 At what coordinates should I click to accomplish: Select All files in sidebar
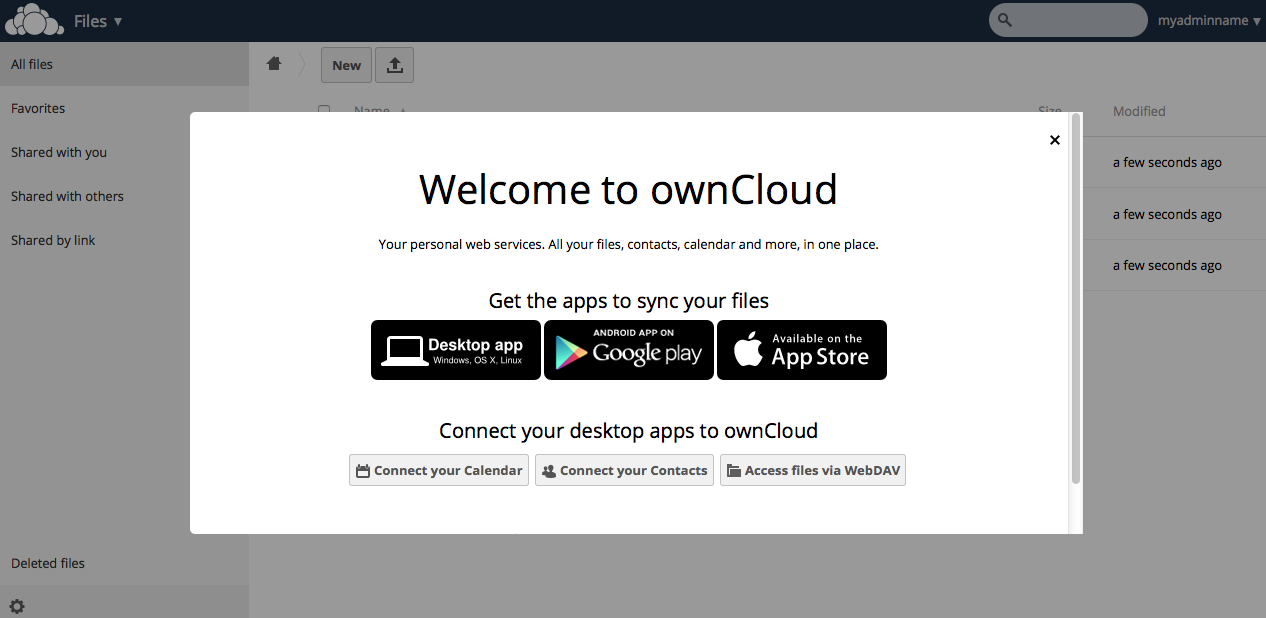pos(124,64)
